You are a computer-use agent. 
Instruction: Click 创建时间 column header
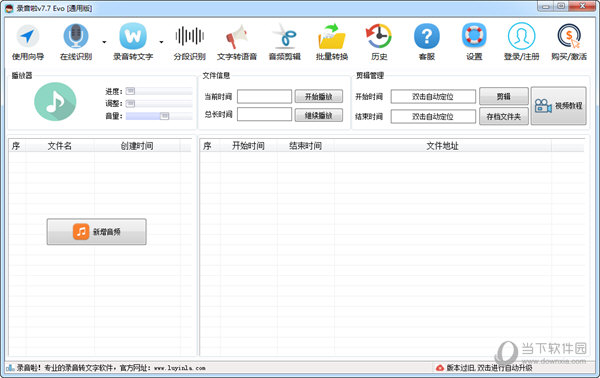coord(137,146)
